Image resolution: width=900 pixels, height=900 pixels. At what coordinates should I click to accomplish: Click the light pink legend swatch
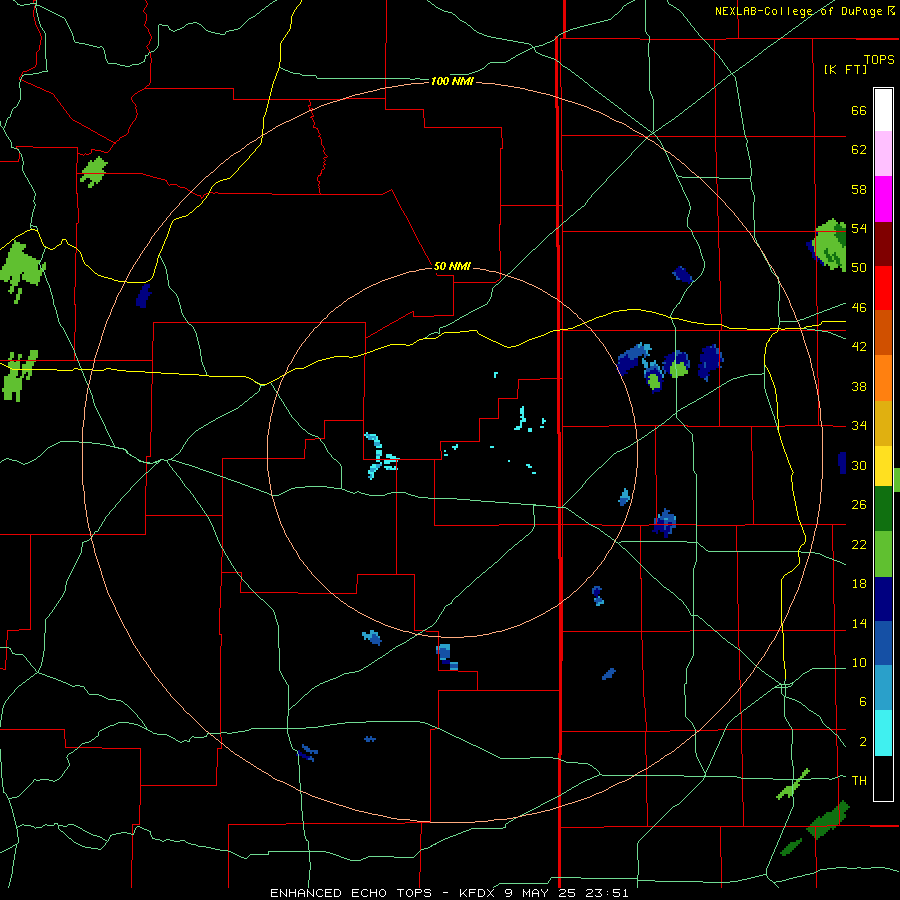coord(883,154)
